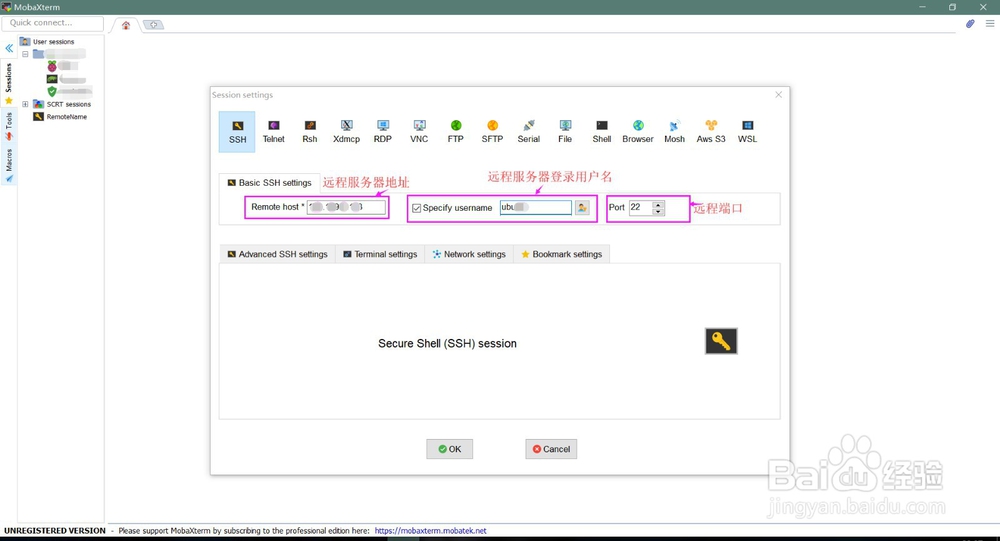Viewport: 1000px width, 541px height.
Task: Select the Xdmcp session type
Action: (346, 131)
